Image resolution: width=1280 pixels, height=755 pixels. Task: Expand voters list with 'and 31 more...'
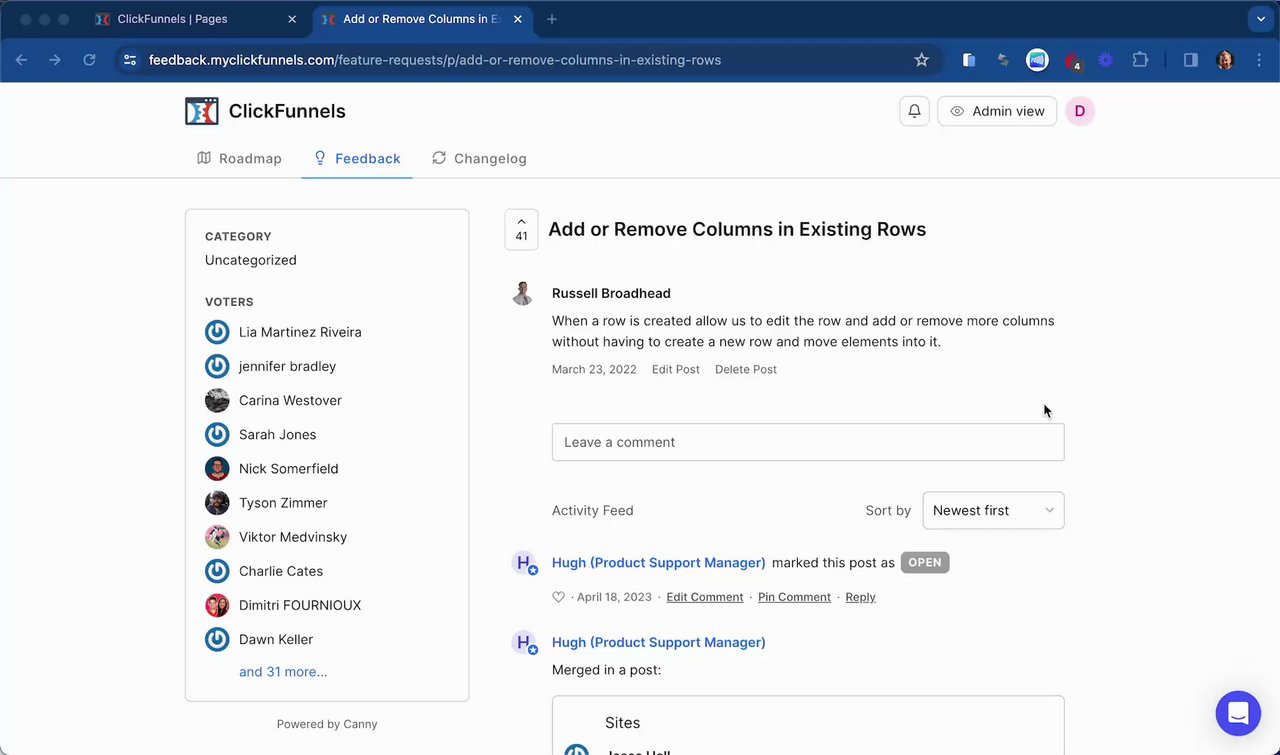(x=283, y=672)
